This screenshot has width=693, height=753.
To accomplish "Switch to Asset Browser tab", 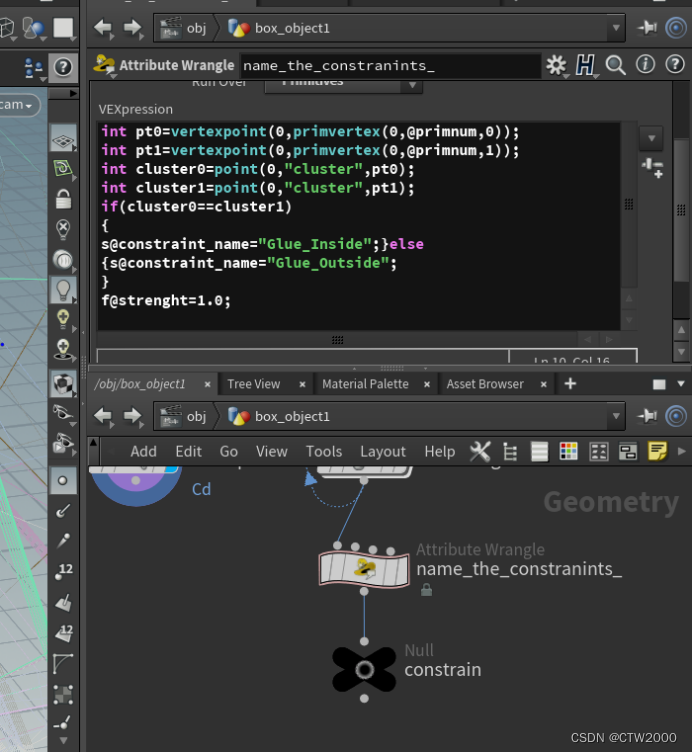I will click(x=485, y=384).
